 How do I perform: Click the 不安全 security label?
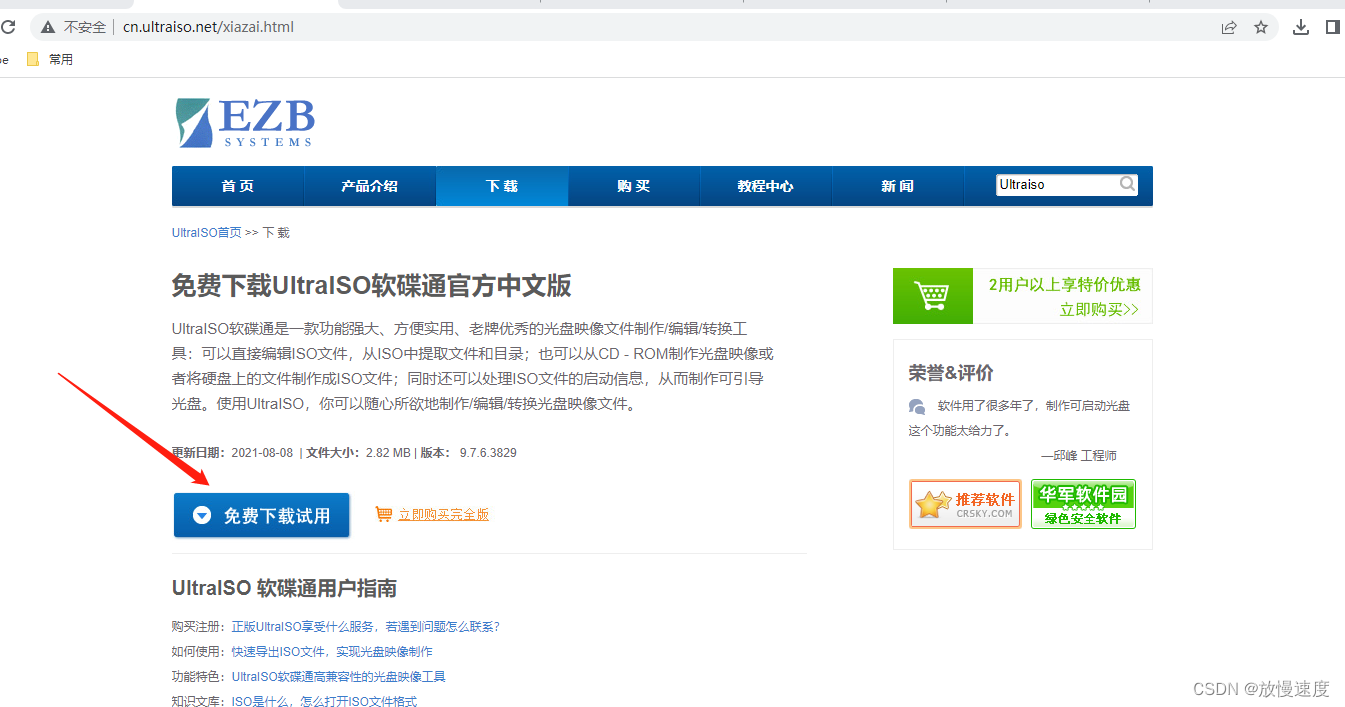click(85, 27)
